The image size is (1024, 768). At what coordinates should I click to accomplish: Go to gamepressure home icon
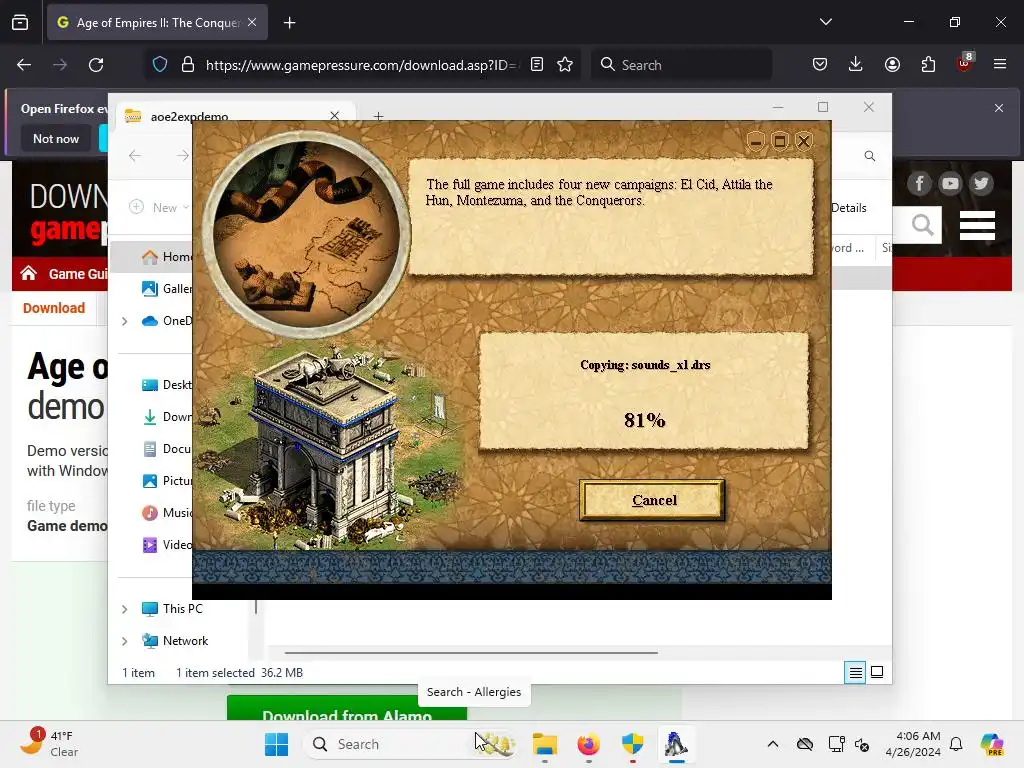28,273
